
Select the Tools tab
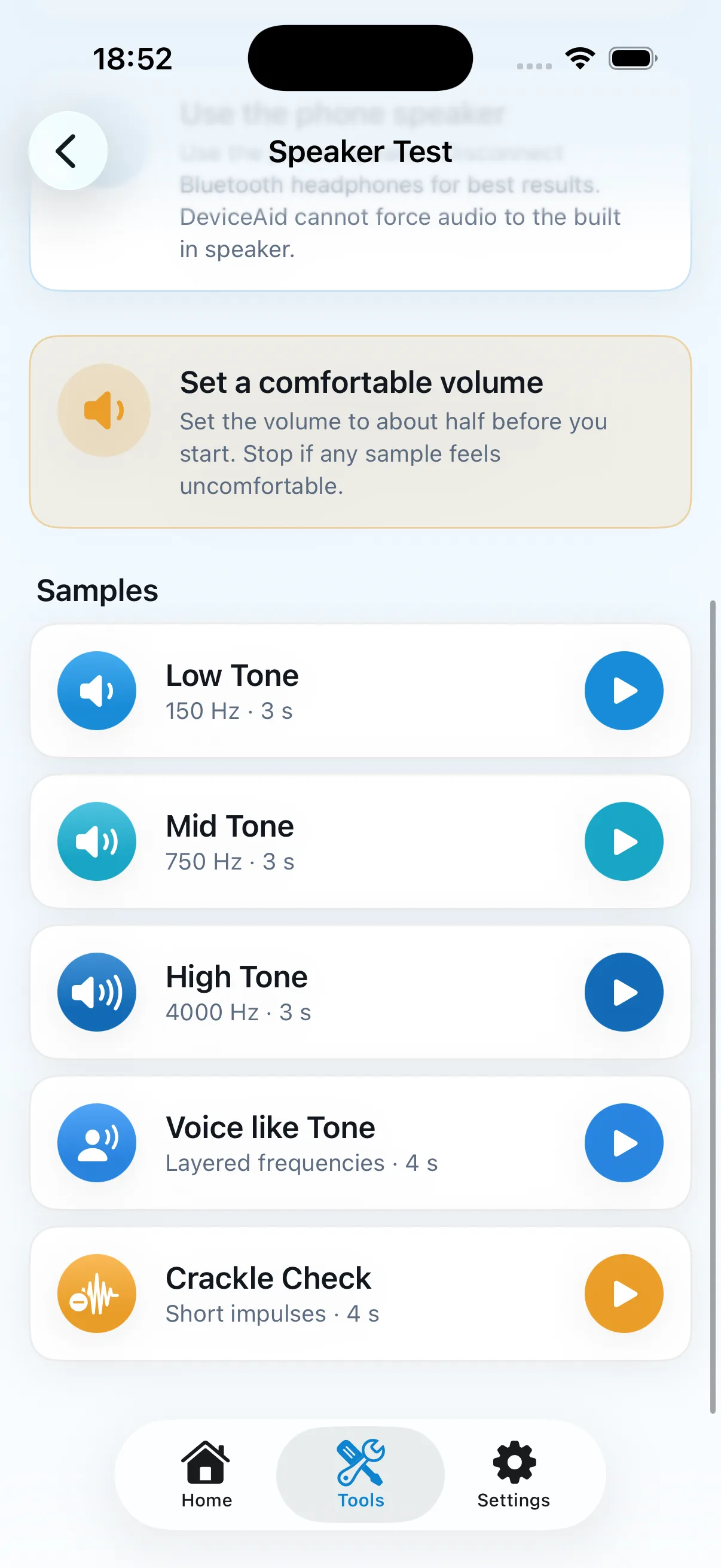tap(360, 1474)
